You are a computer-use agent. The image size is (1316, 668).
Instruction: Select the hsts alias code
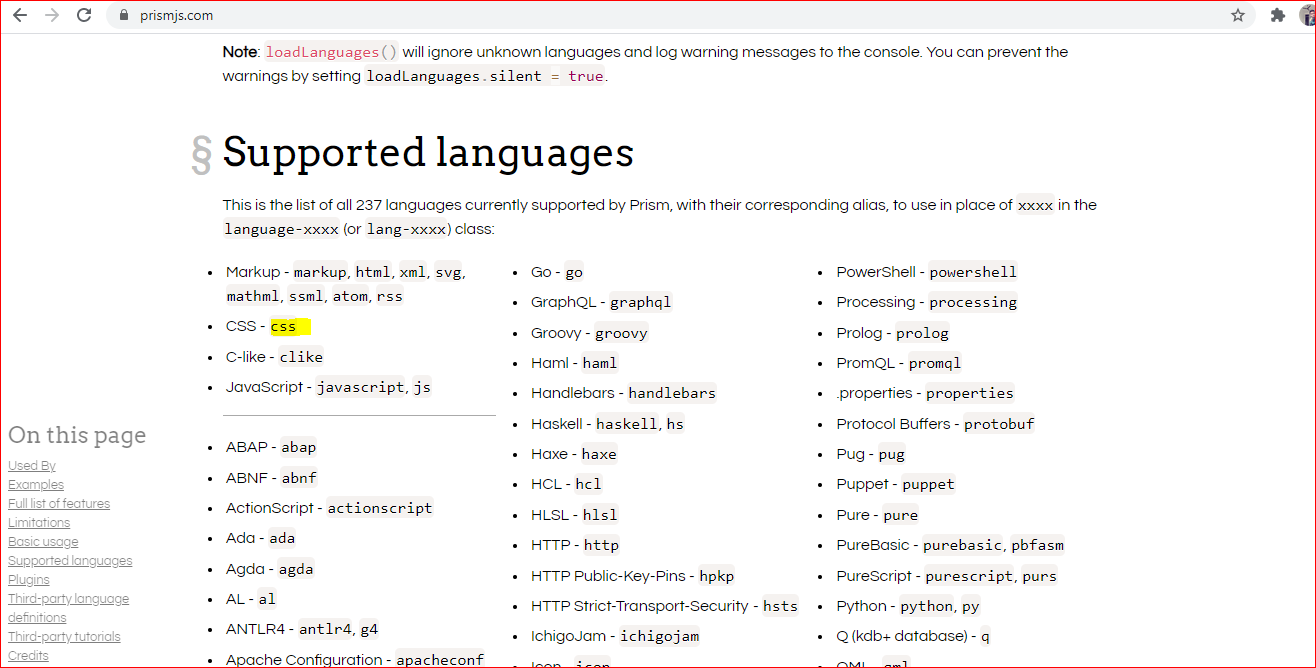(x=780, y=606)
